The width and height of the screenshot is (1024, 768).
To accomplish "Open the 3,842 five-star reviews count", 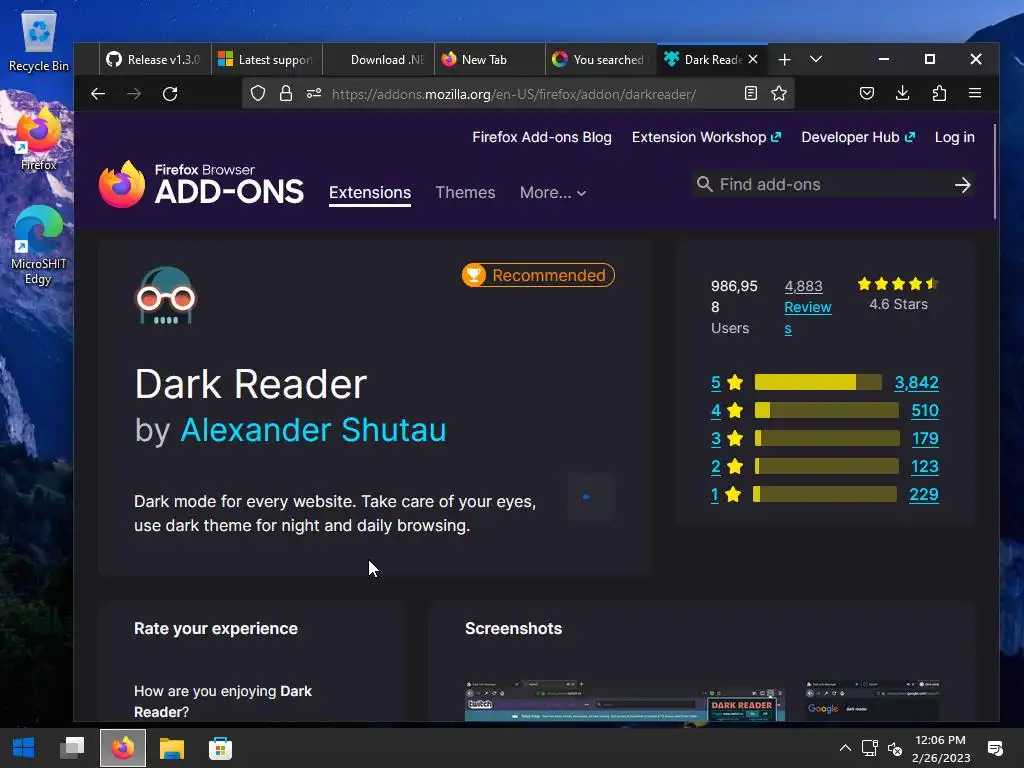I will (916, 383).
